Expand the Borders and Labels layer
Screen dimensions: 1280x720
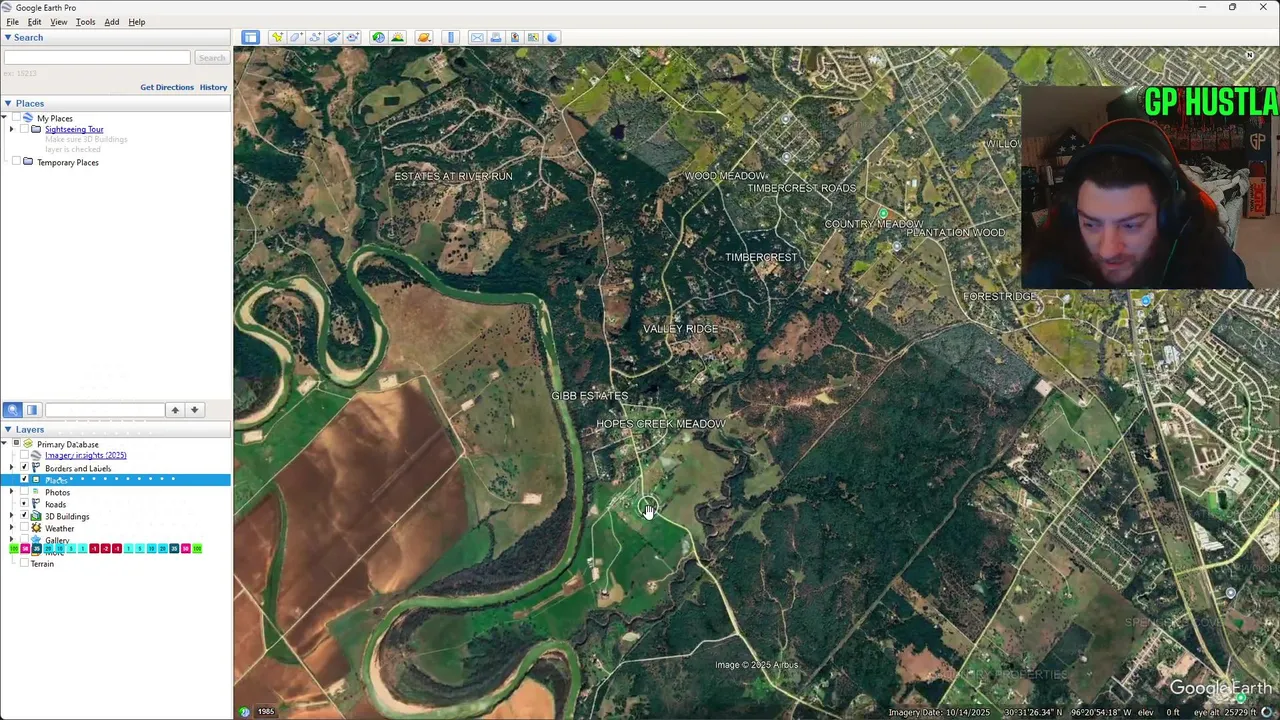(12, 468)
